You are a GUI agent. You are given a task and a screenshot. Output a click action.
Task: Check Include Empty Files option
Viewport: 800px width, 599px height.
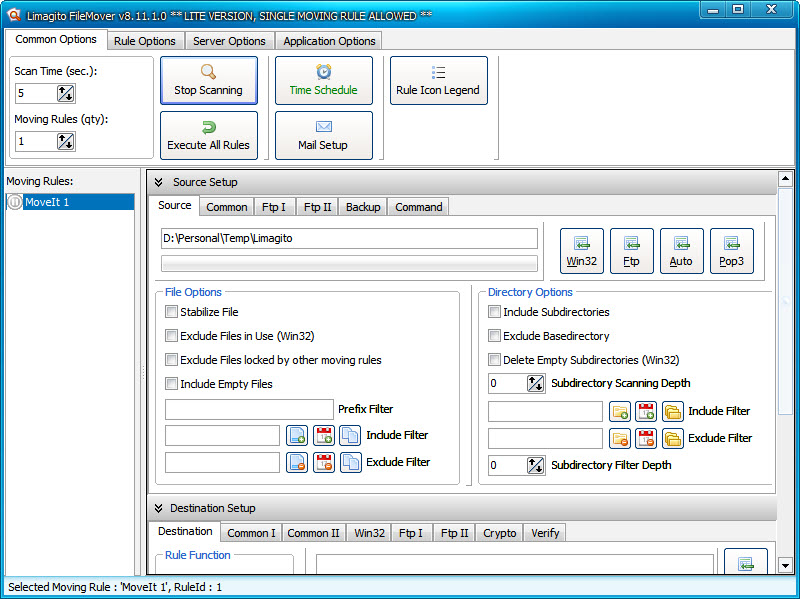(x=171, y=384)
